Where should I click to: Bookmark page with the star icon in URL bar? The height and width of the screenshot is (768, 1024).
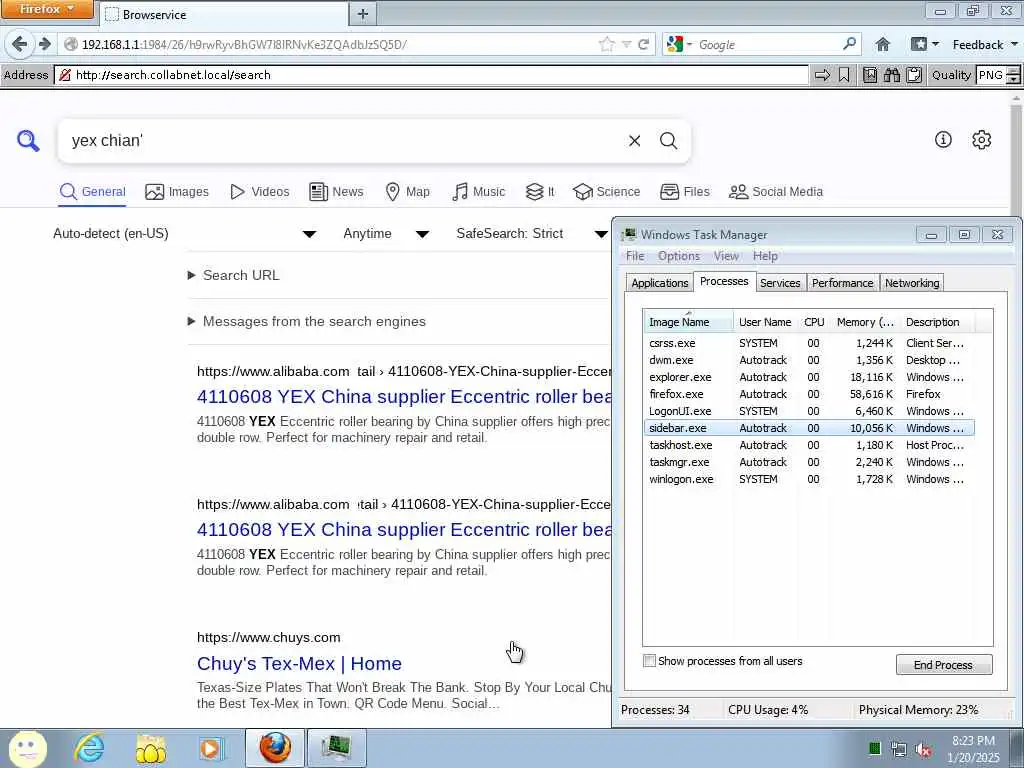606,44
